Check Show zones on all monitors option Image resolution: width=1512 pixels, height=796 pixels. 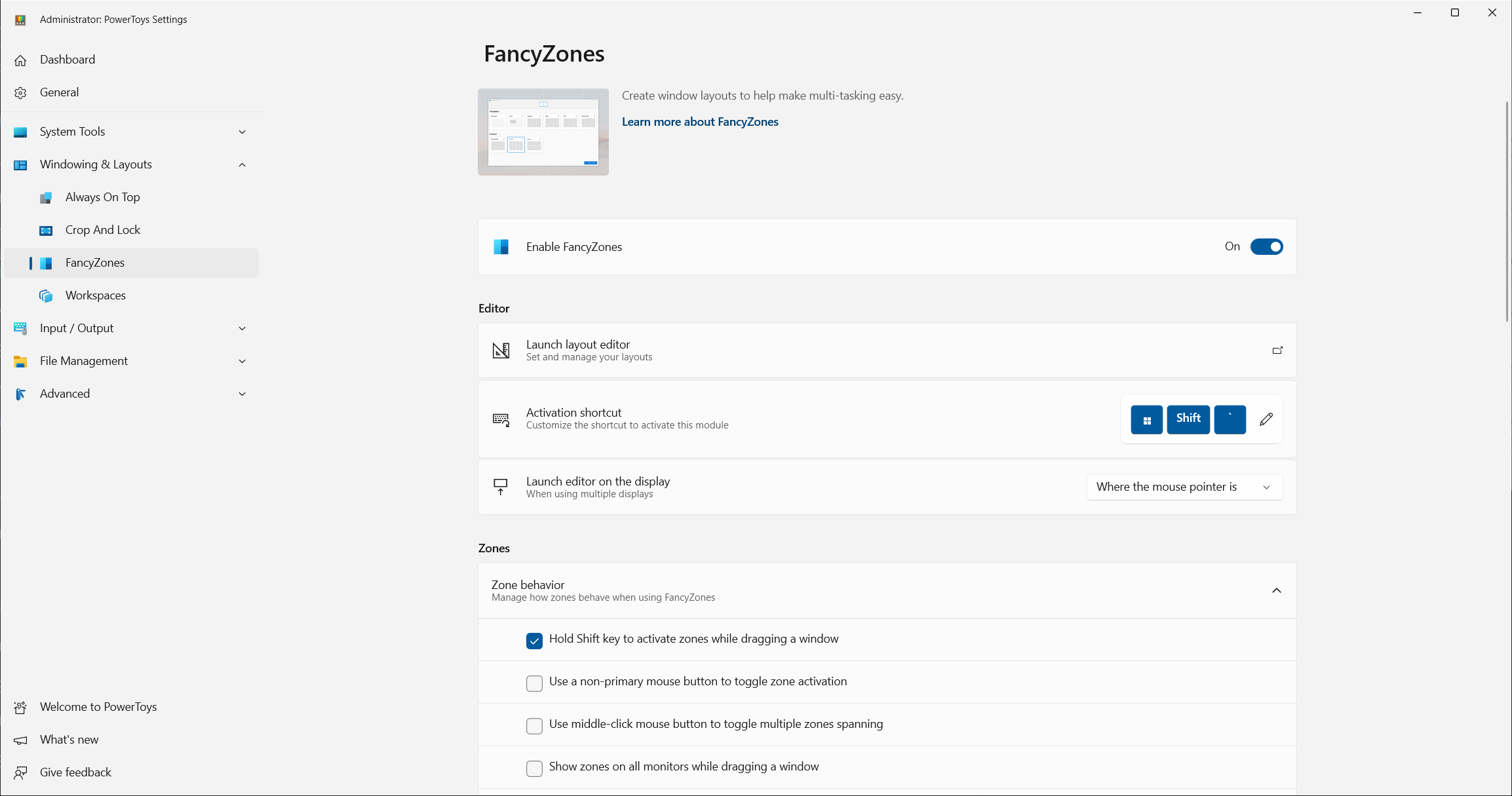click(x=534, y=768)
